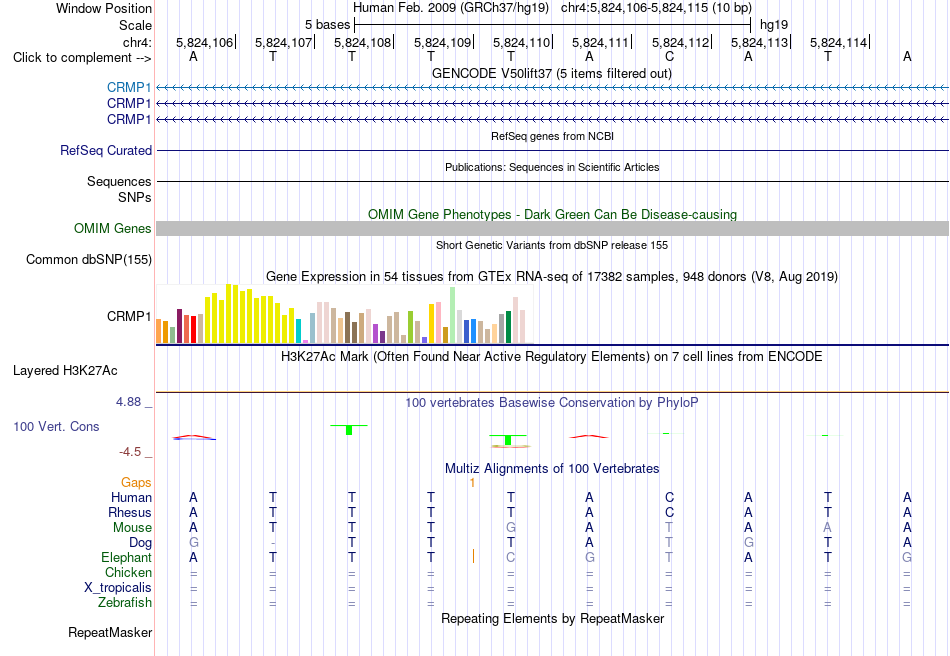
Task: Click the Common dbSNP(155) track label
Action: click(89, 259)
